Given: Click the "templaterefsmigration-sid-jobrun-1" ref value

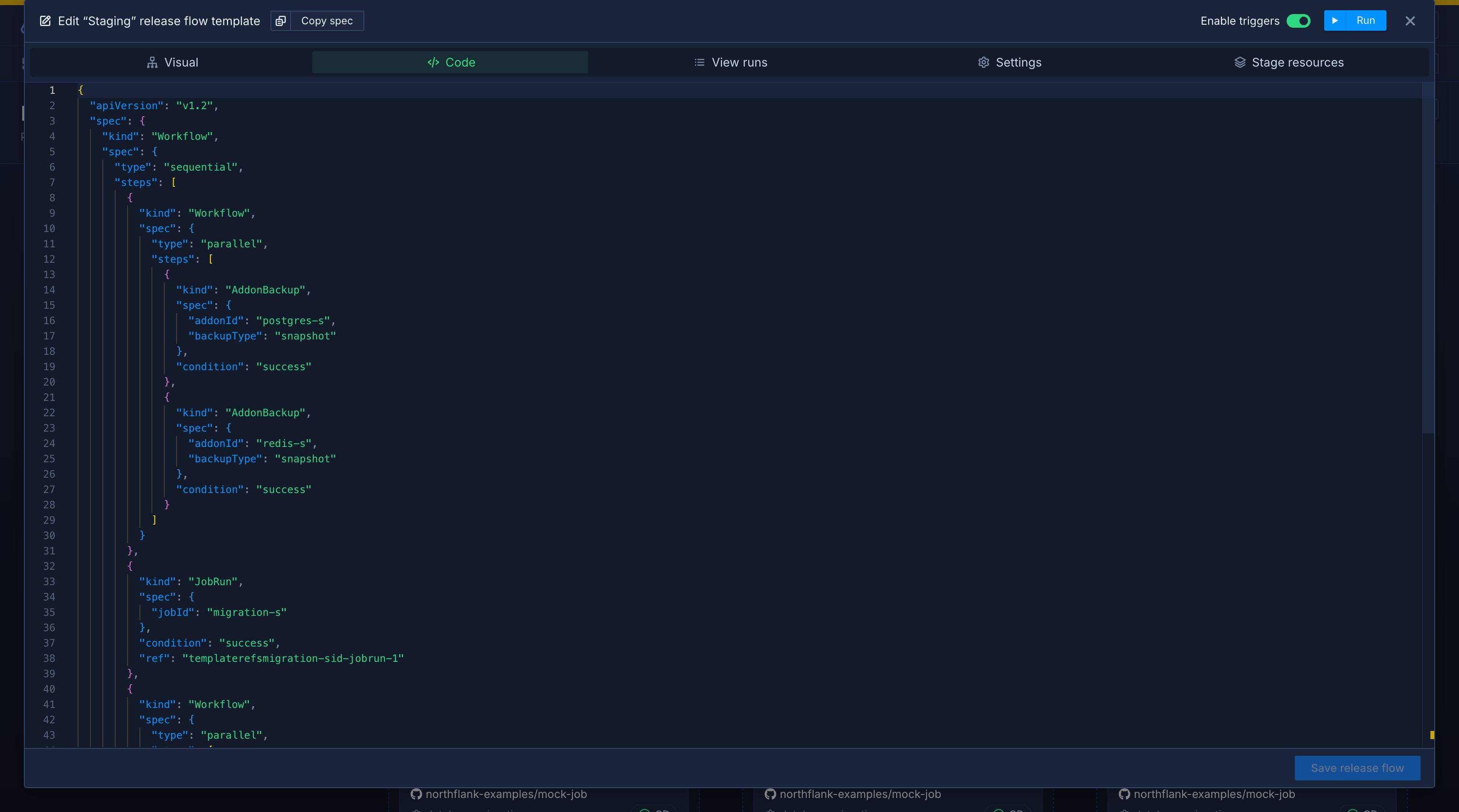Looking at the screenshot, I should pyautogui.click(x=293, y=658).
